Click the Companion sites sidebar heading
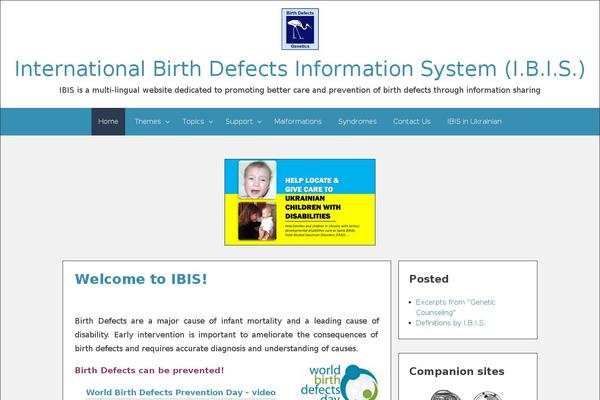 tap(457, 371)
